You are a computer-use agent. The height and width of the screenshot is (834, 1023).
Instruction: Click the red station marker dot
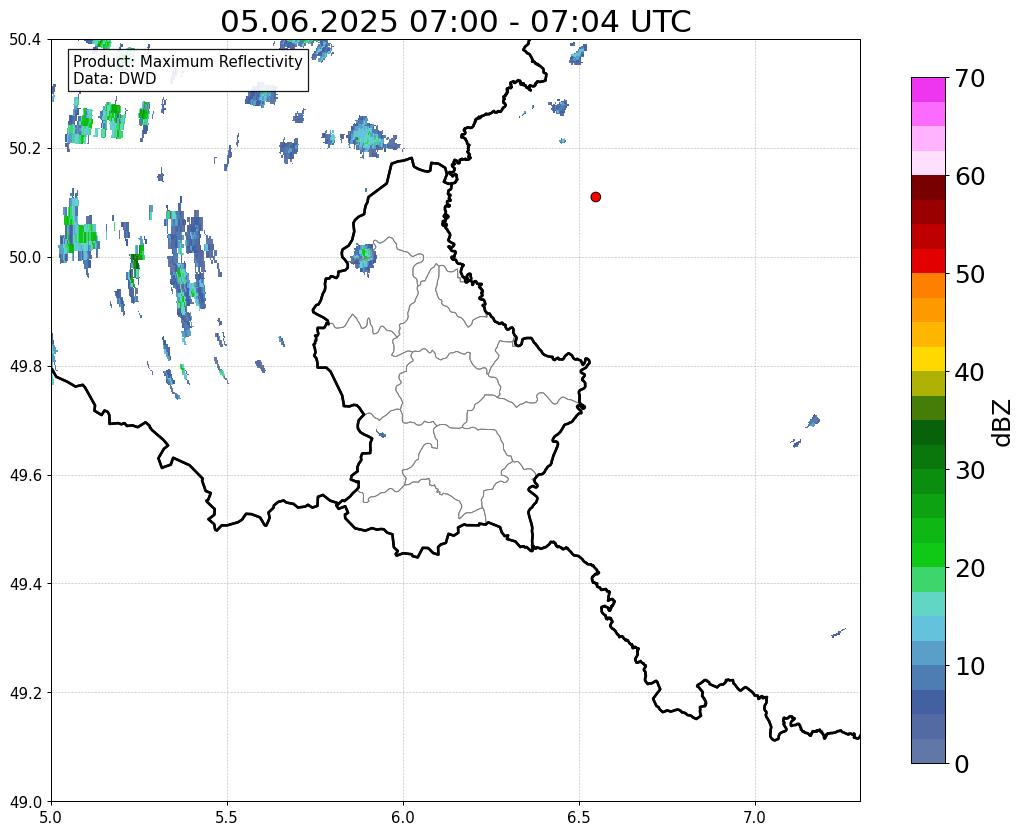click(x=595, y=197)
